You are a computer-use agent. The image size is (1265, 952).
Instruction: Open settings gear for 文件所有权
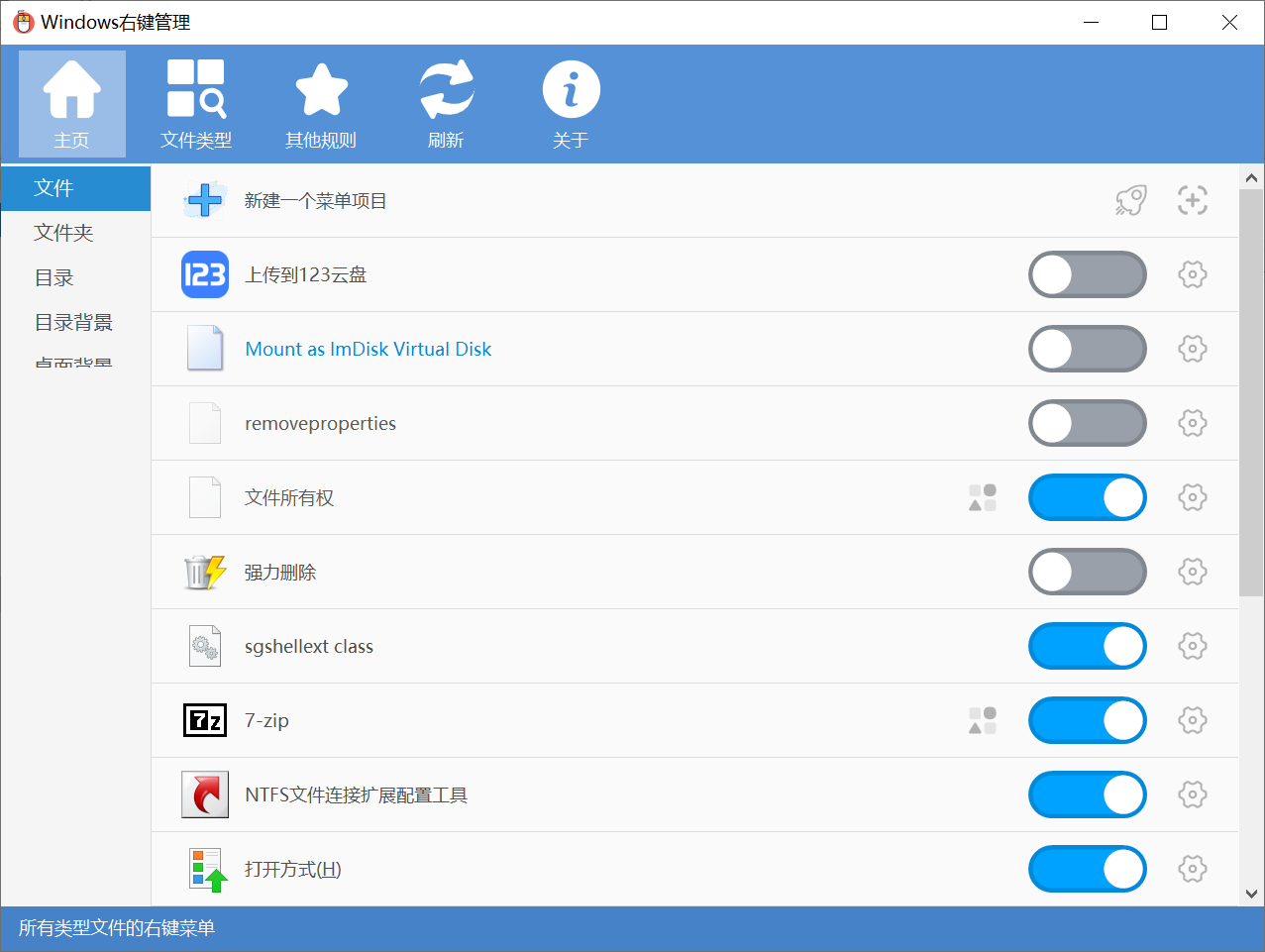point(1193,497)
